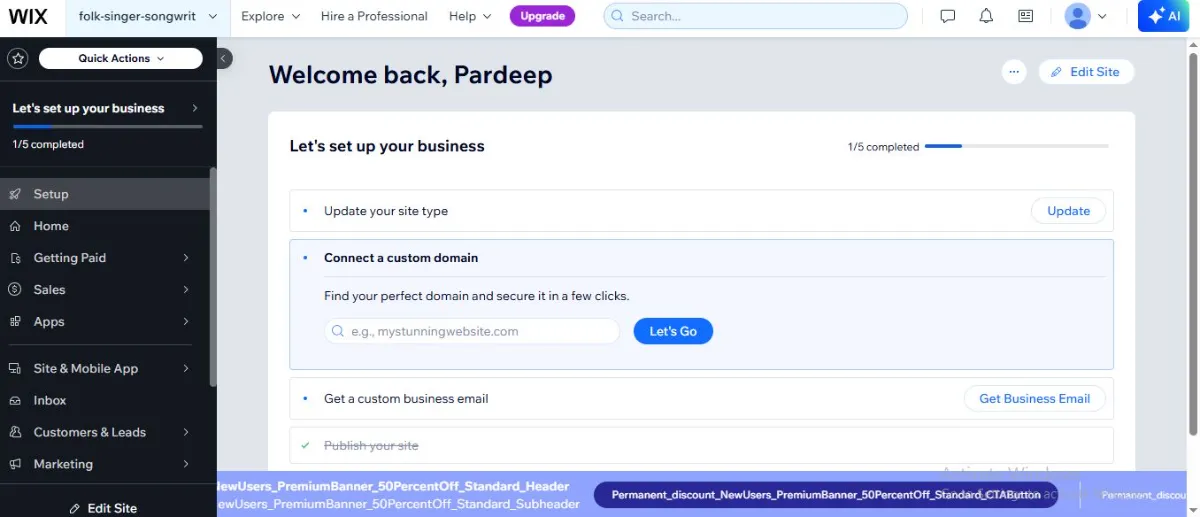This screenshot has width=1200, height=517.
Task: Click Get Business Email button
Action: [x=1035, y=398]
